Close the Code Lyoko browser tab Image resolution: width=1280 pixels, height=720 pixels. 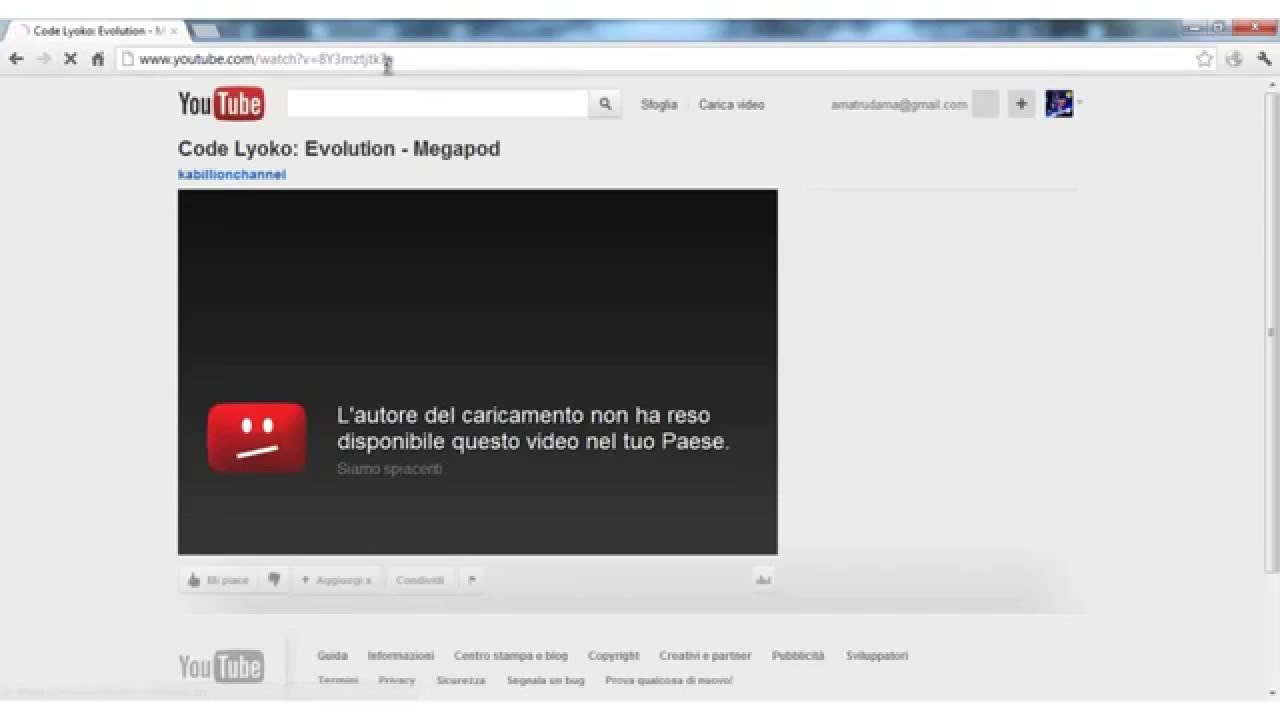click(174, 31)
